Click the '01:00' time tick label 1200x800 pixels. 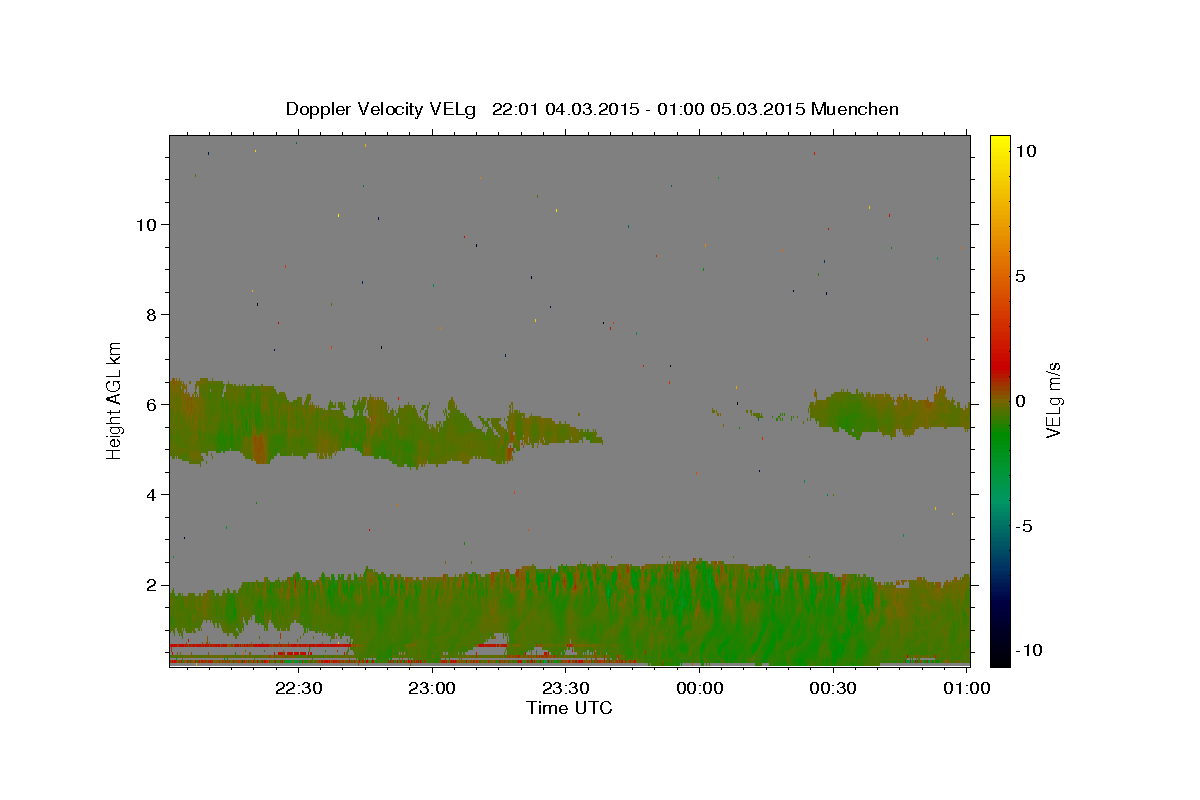[966, 689]
